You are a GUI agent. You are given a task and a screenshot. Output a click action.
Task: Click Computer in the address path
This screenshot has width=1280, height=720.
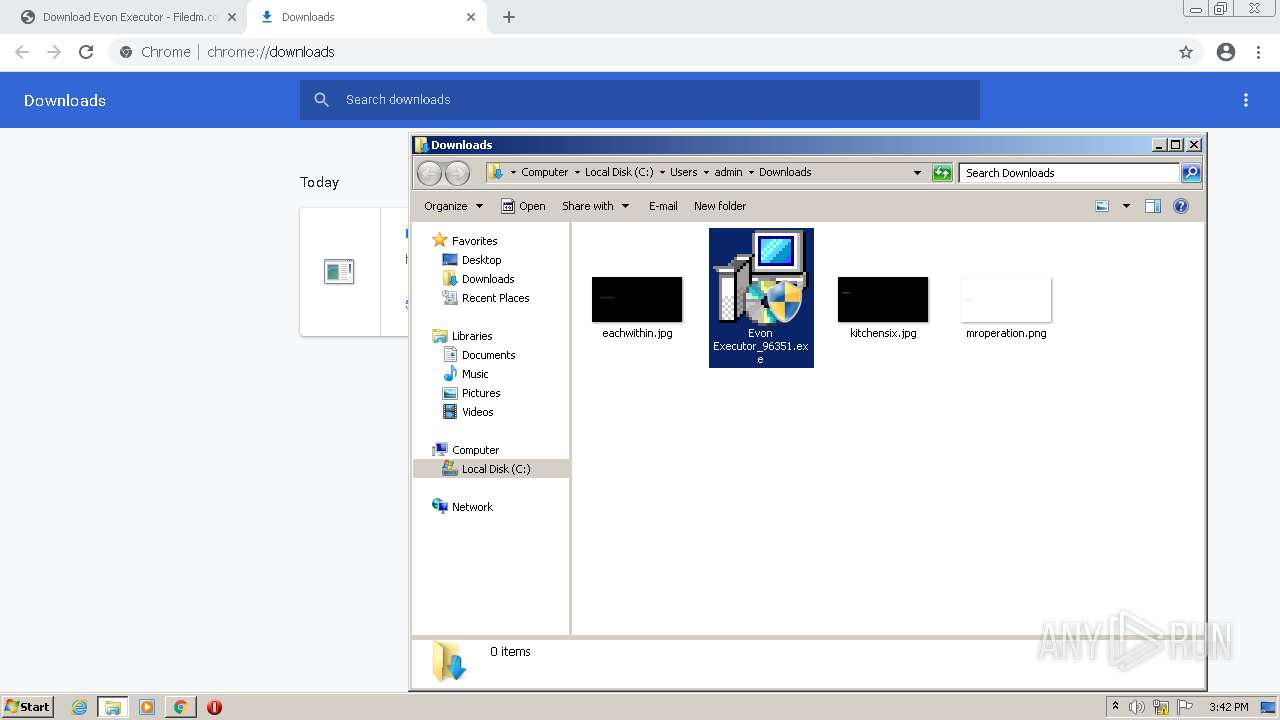pyautogui.click(x=544, y=172)
